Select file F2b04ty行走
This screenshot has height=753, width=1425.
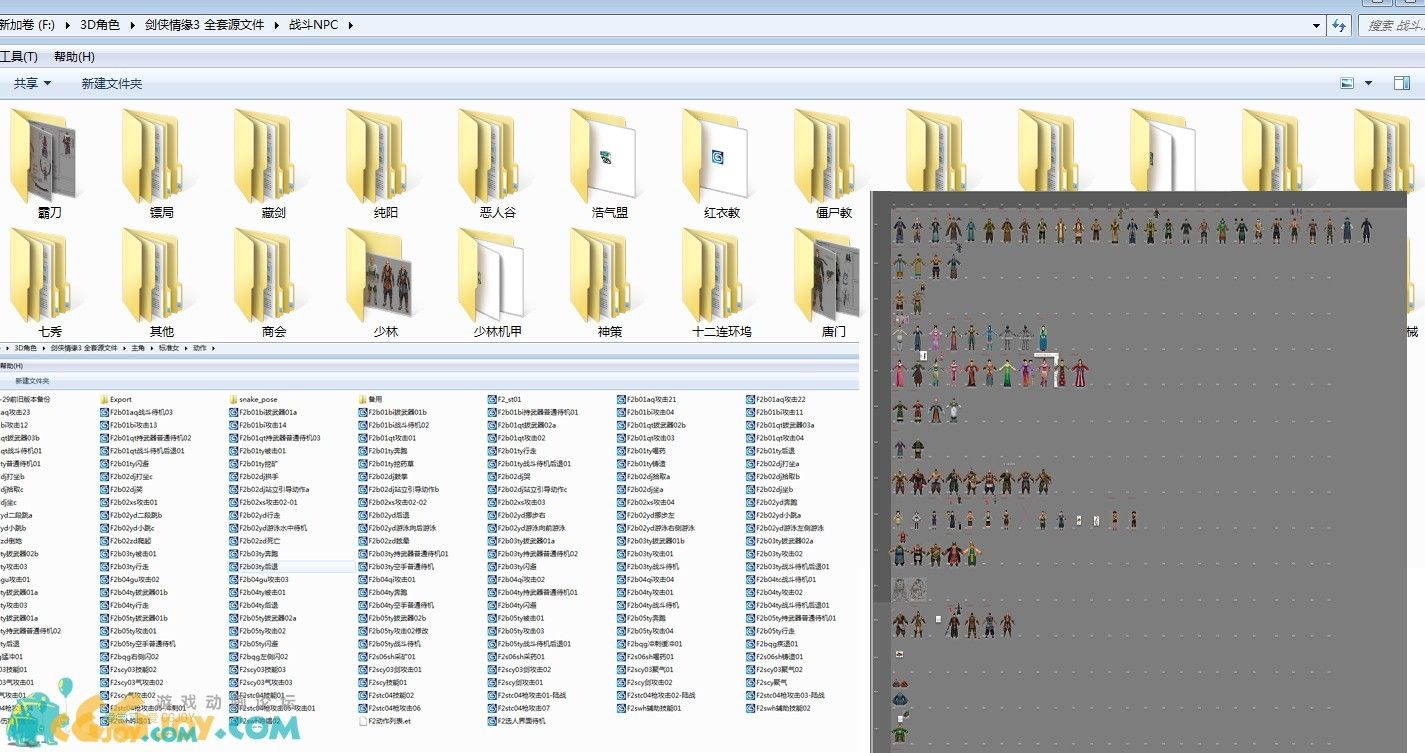point(124,605)
